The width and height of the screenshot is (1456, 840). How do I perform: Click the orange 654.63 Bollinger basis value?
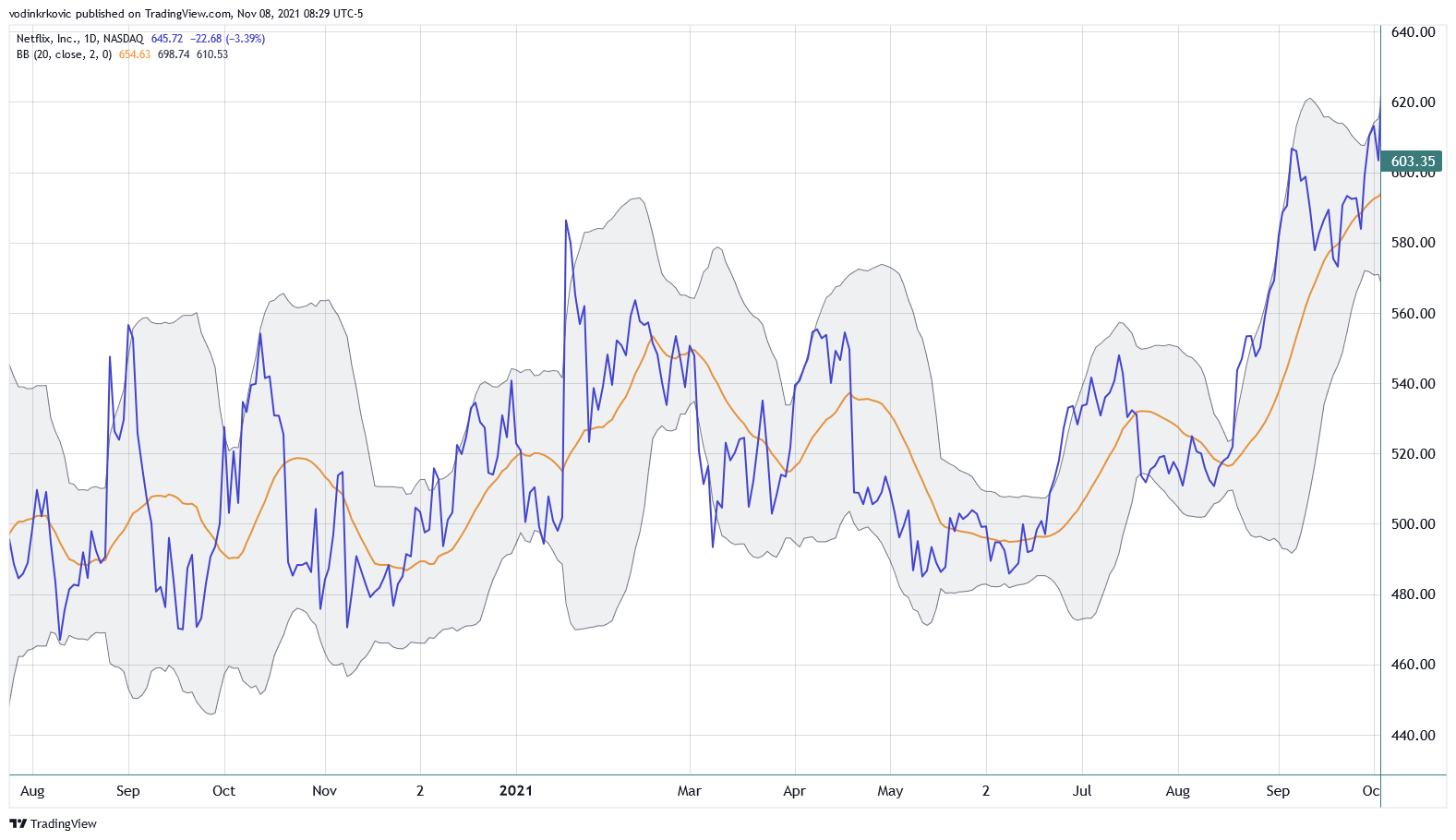(135, 54)
